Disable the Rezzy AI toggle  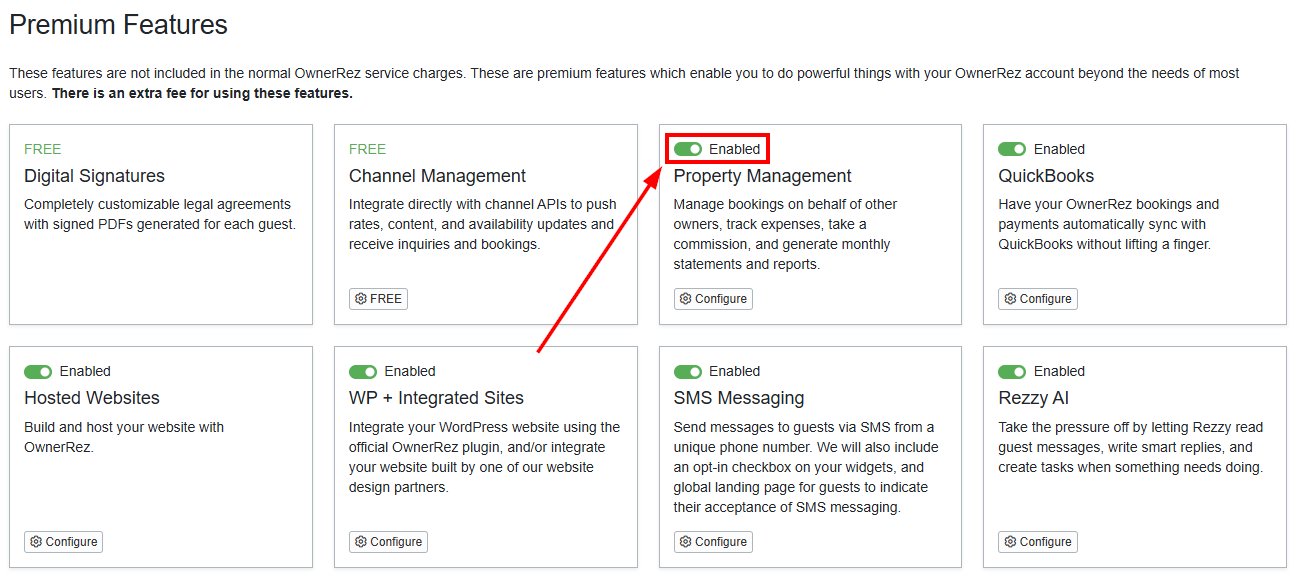[1012, 372]
